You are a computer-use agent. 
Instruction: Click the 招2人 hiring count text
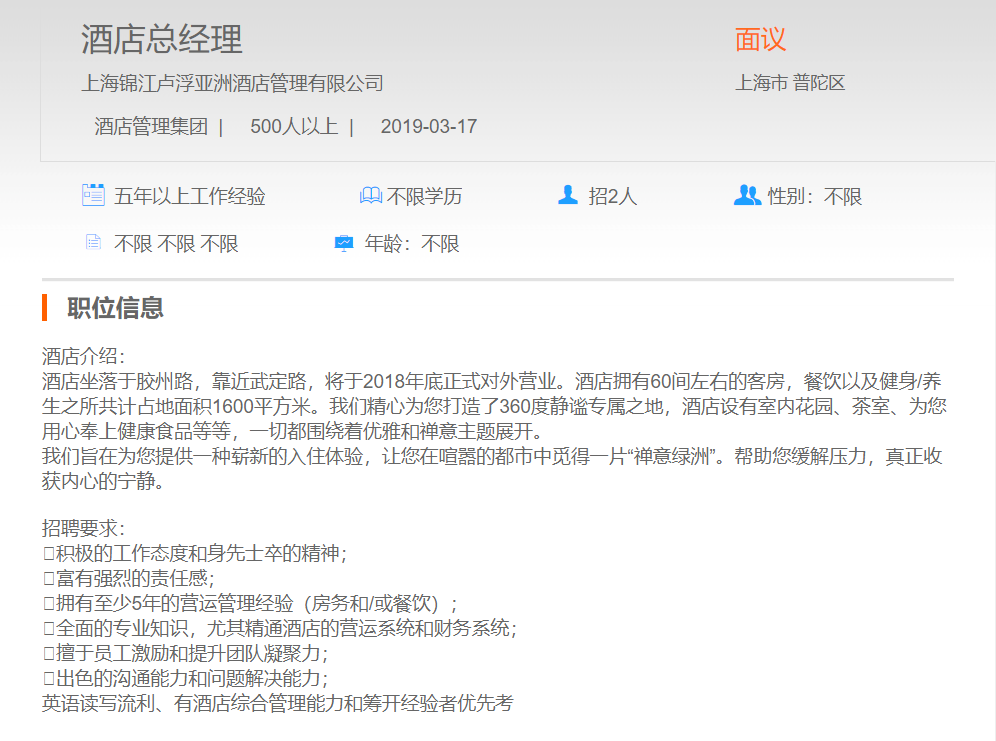[612, 197]
